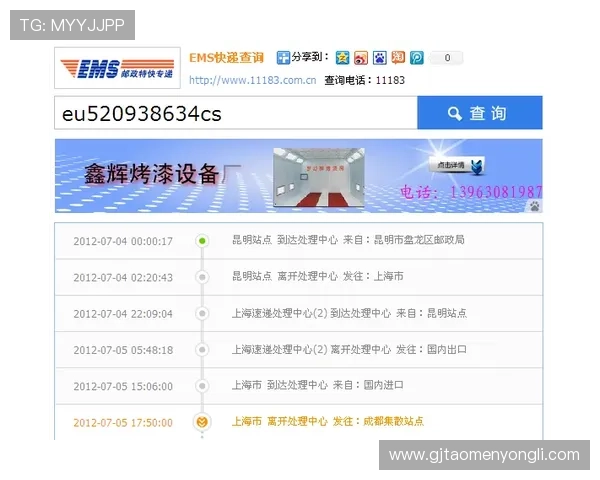Click the magnifier icon in search button
The width and height of the screenshot is (600, 480).
pos(455,114)
